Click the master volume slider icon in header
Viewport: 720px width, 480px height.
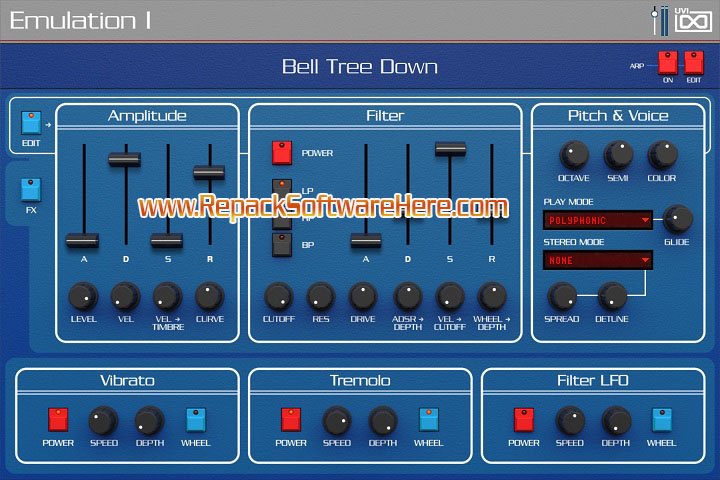pyautogui.click(x=660, y=20)
